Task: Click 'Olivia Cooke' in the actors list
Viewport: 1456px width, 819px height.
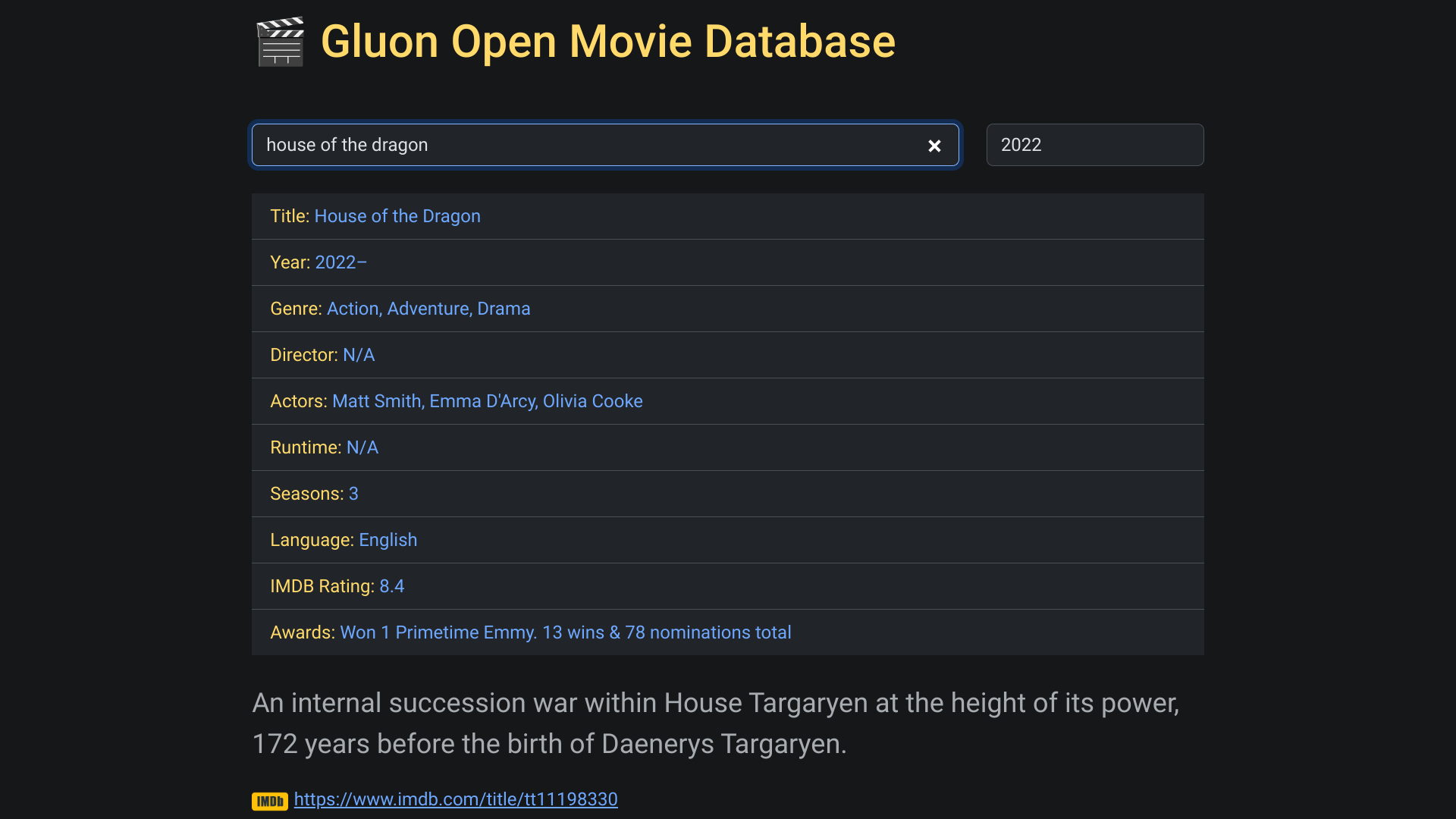Action: click(592, 401)
